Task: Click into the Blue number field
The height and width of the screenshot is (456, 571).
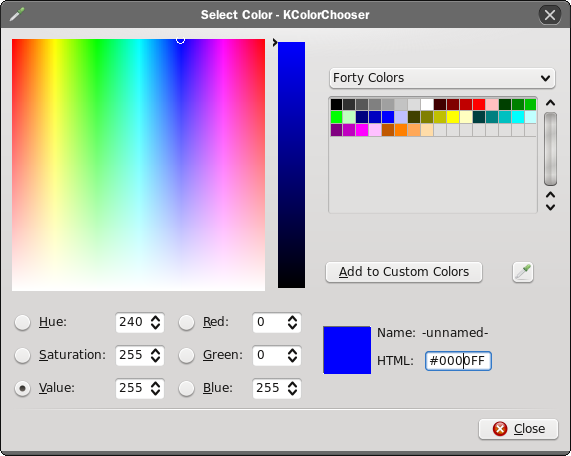Action: tap(269, 389)
